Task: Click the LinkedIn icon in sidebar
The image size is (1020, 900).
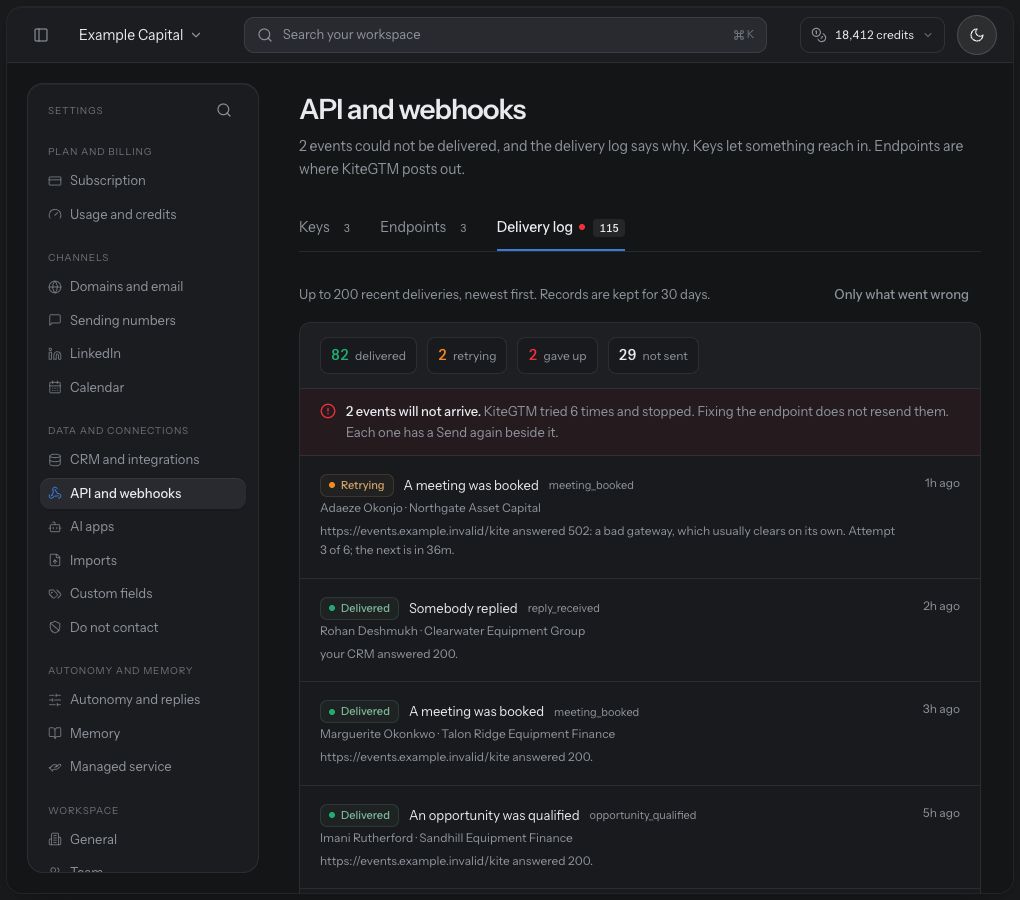Action: (55, 354)
